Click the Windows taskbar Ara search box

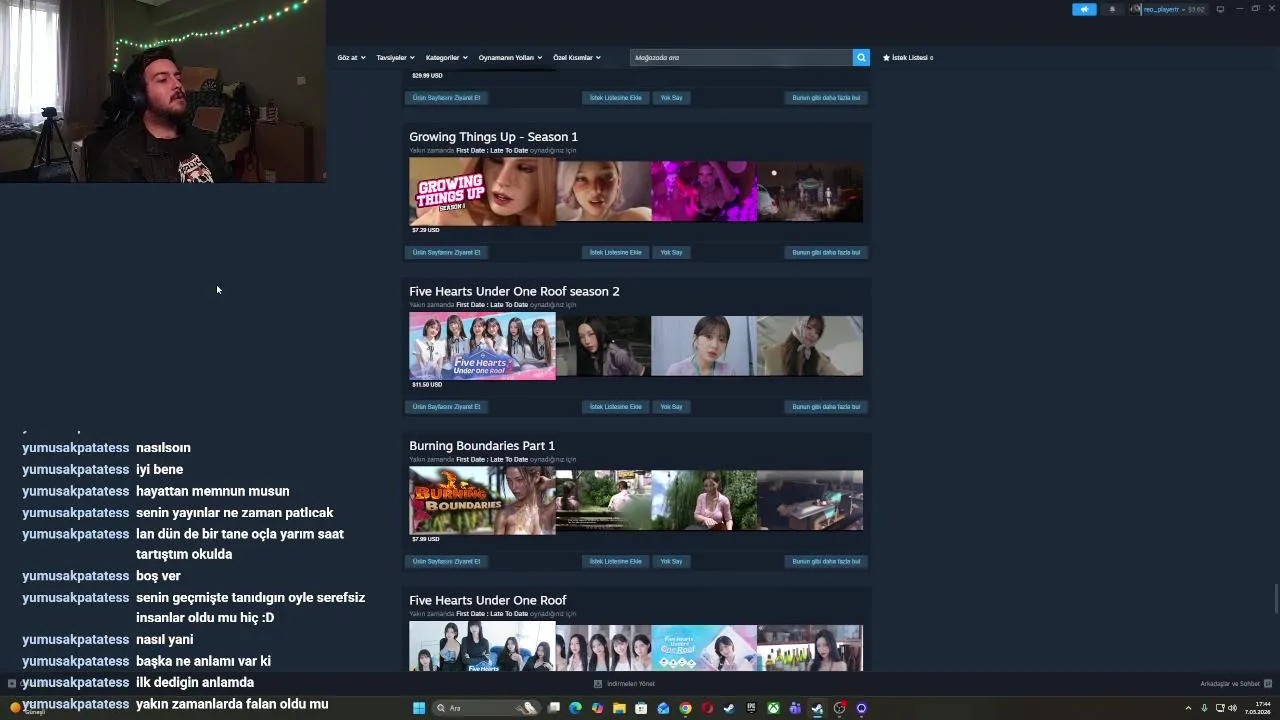point(485,708)
